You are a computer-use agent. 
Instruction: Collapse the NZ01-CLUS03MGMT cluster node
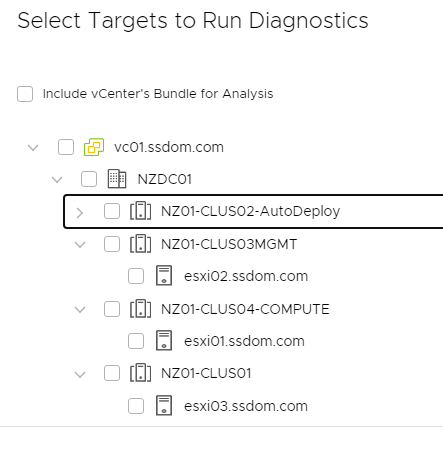click(x=80, y=245)
